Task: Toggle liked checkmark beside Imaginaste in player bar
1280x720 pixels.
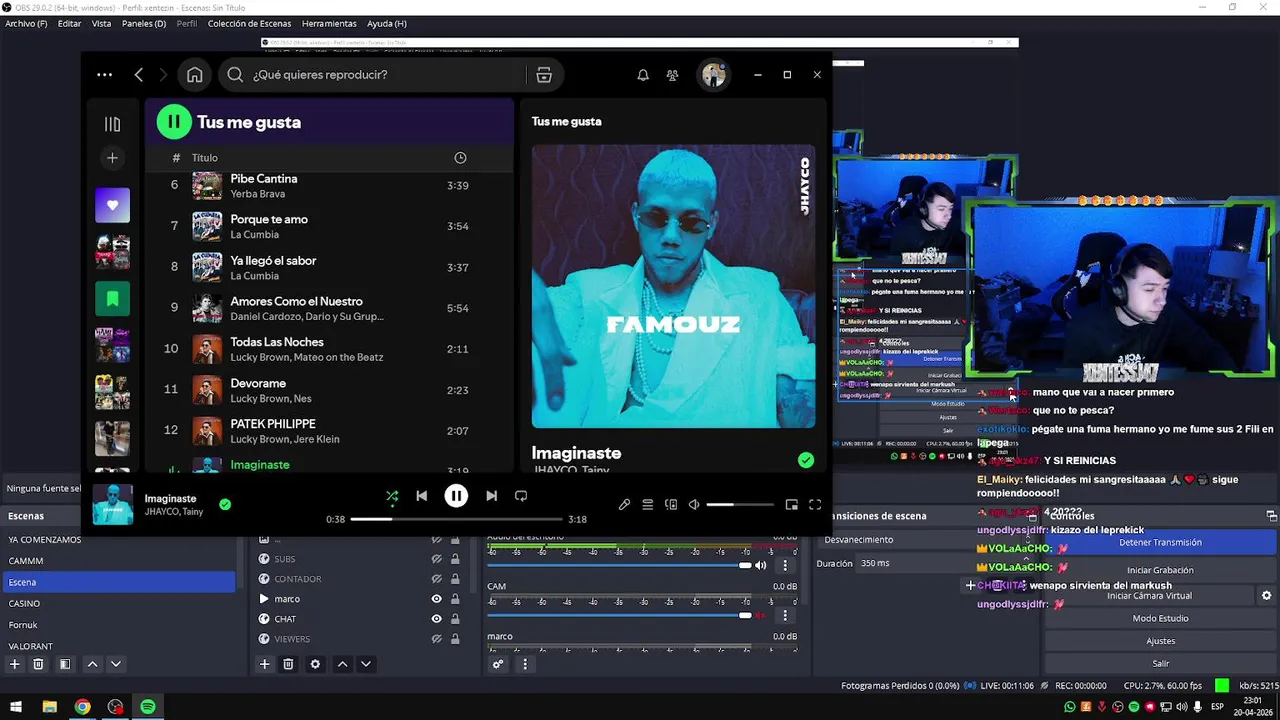Action: click(225, 505)
